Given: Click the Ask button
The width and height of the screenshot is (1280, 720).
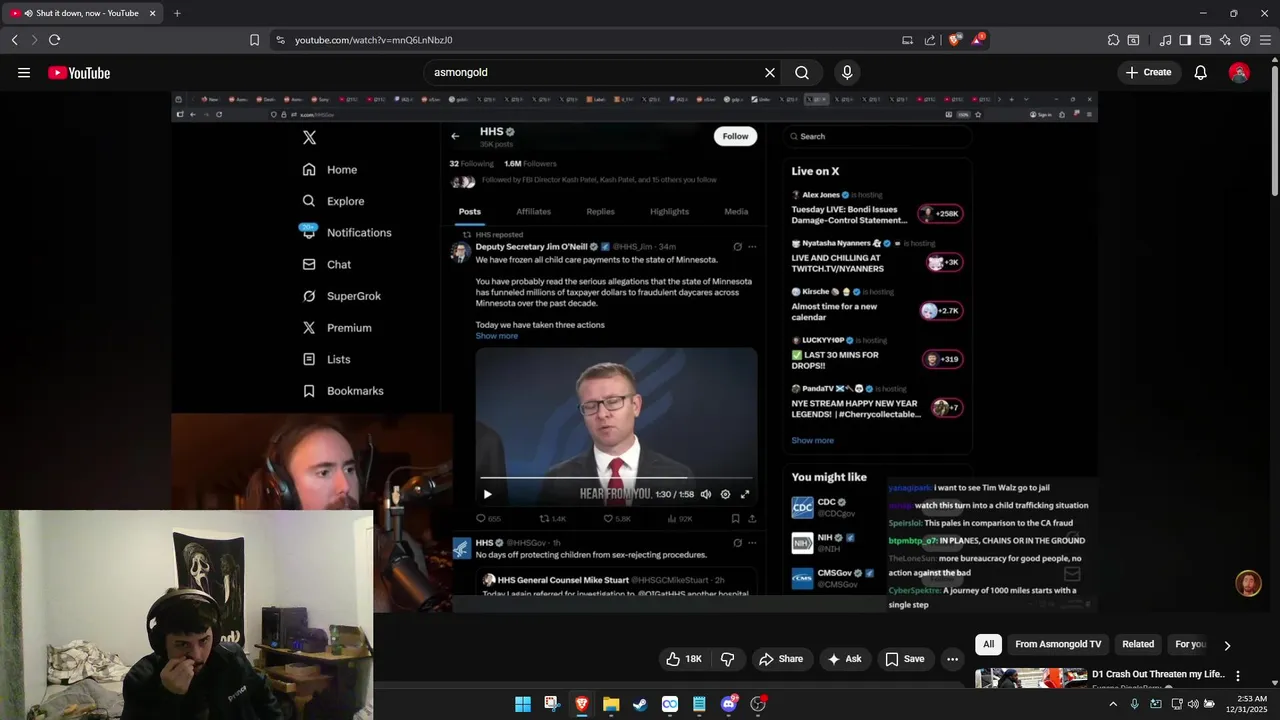Looking at the screenshot, I should coord(845,659).
